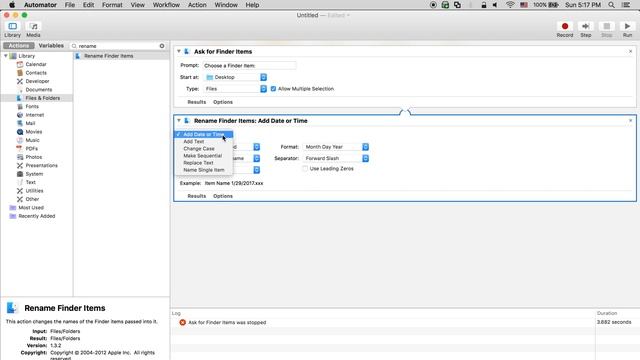This screenshot has height=360, width=640.
Task: Open the Format Month Day Year dropdown
Action: (x=336, y=147)
